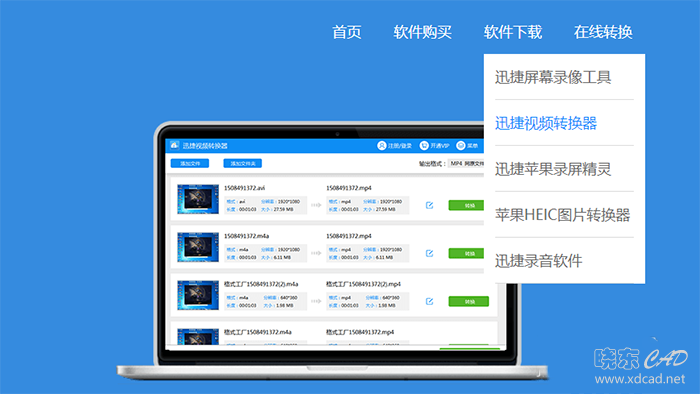700x394 pixels.
Task: Open the 软件购买 navigation item
Action: [x=422, y=32]
